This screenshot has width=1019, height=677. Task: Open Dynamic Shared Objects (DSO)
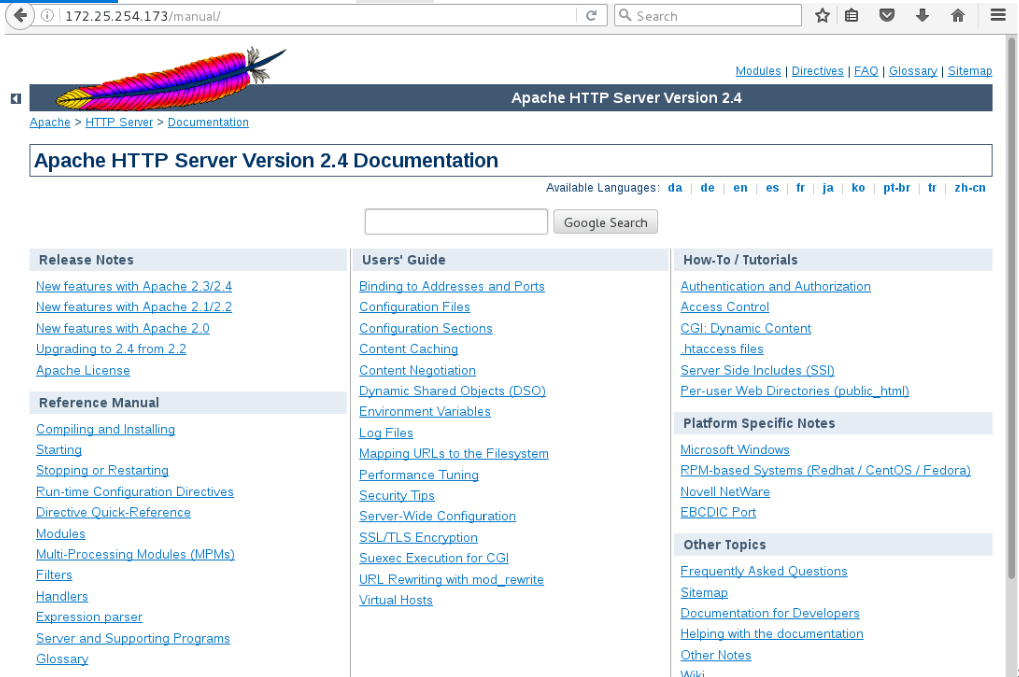(452, 391)
